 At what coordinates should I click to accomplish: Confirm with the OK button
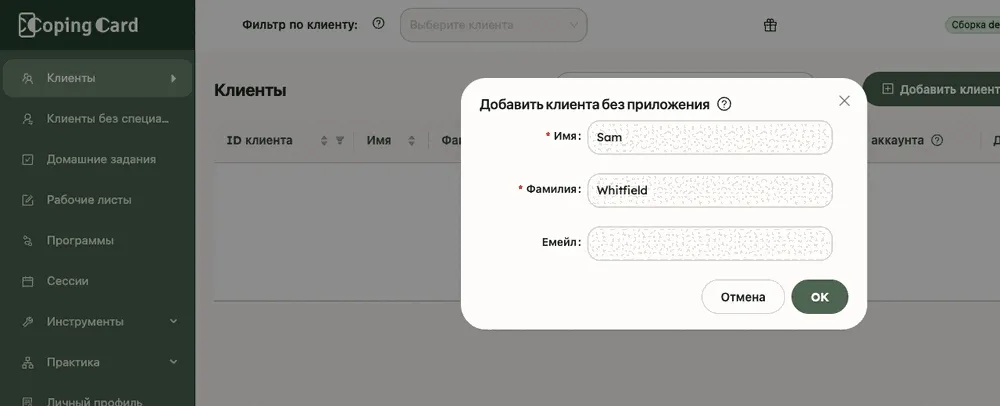coord(820,297)
